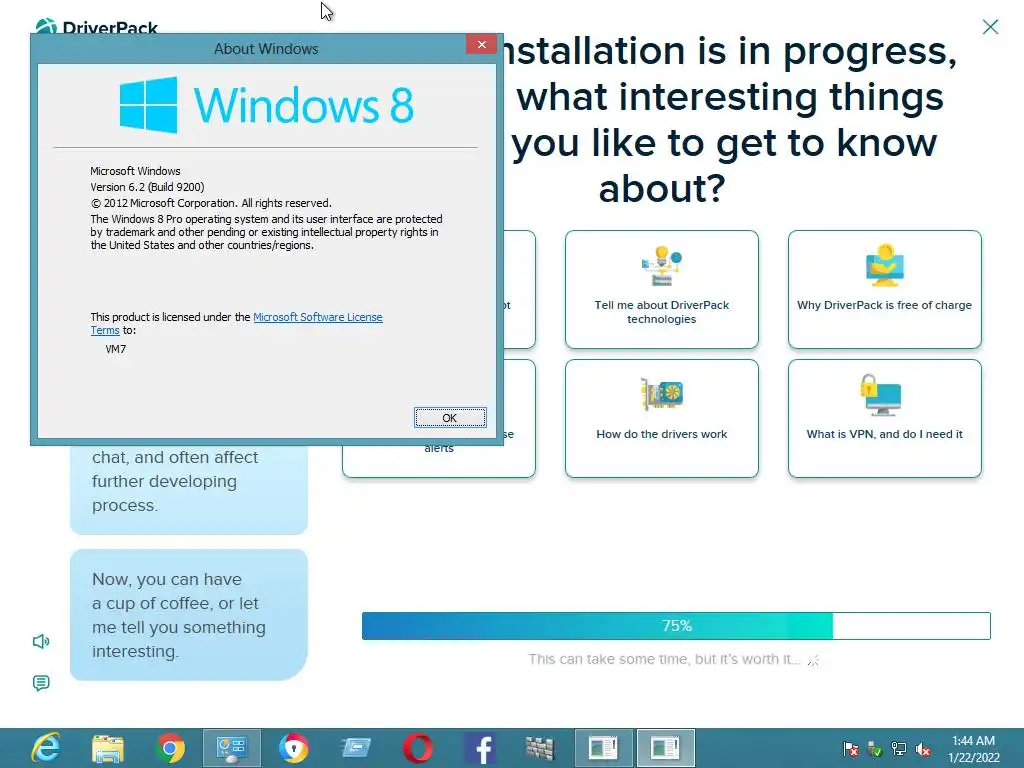1024x768 pixels.
Task: Click the DriverPack logo
Action: coord(97,27)
